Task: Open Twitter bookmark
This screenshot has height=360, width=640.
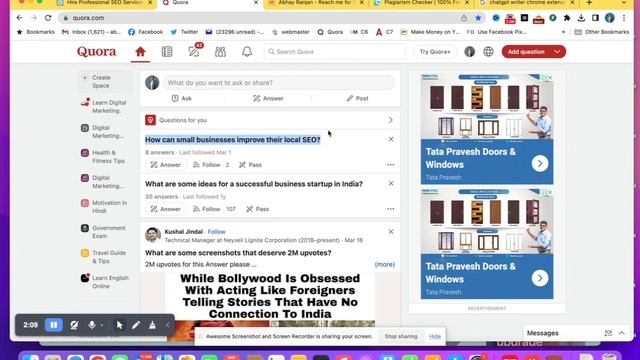Action: [x=184, y=32]
